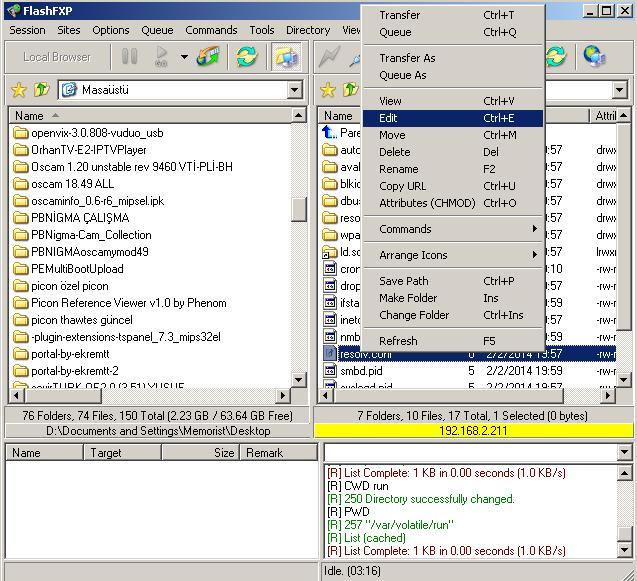Select Transfer As in the context menu
The height and width of the screenshot is (581, 637).
click(x=453, y=58)
